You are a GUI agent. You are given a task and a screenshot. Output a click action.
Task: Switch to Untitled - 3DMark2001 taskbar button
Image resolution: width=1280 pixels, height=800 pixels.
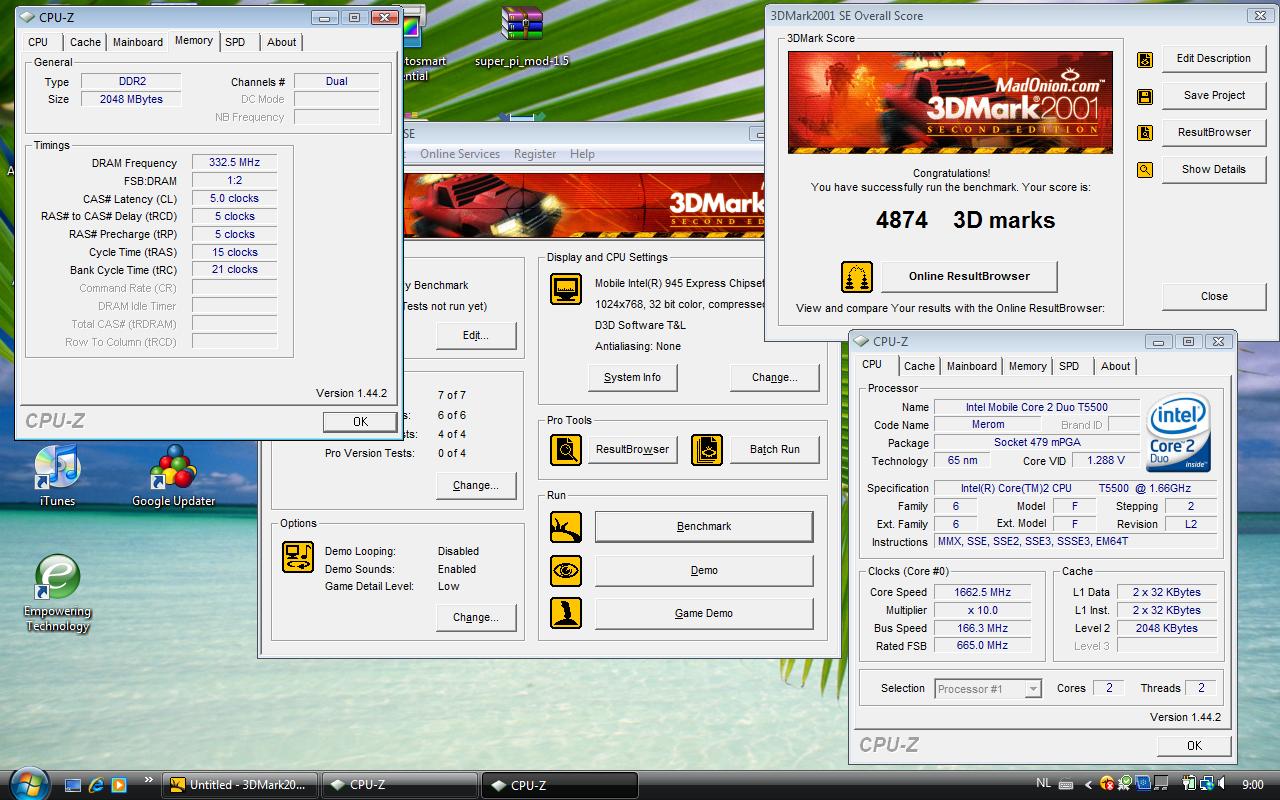click(x=240, y=785)
